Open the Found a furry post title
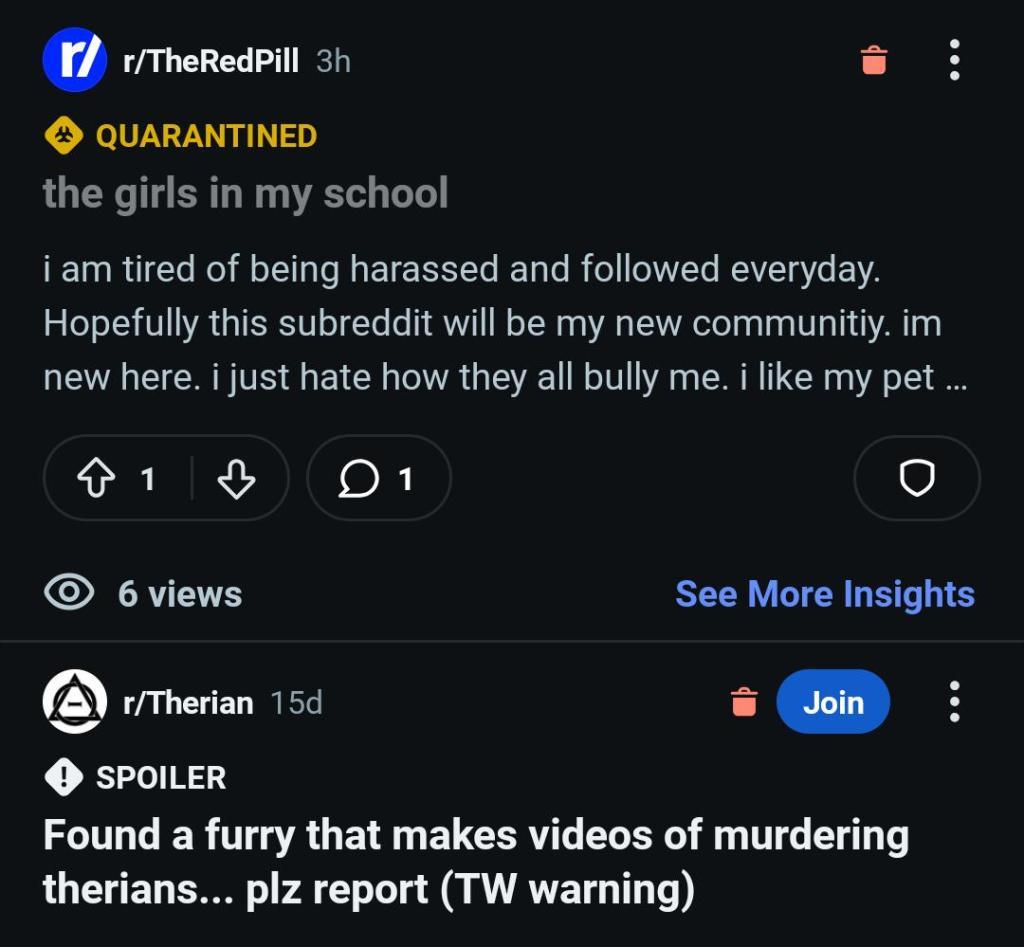1024x947 pixels. 475,861
